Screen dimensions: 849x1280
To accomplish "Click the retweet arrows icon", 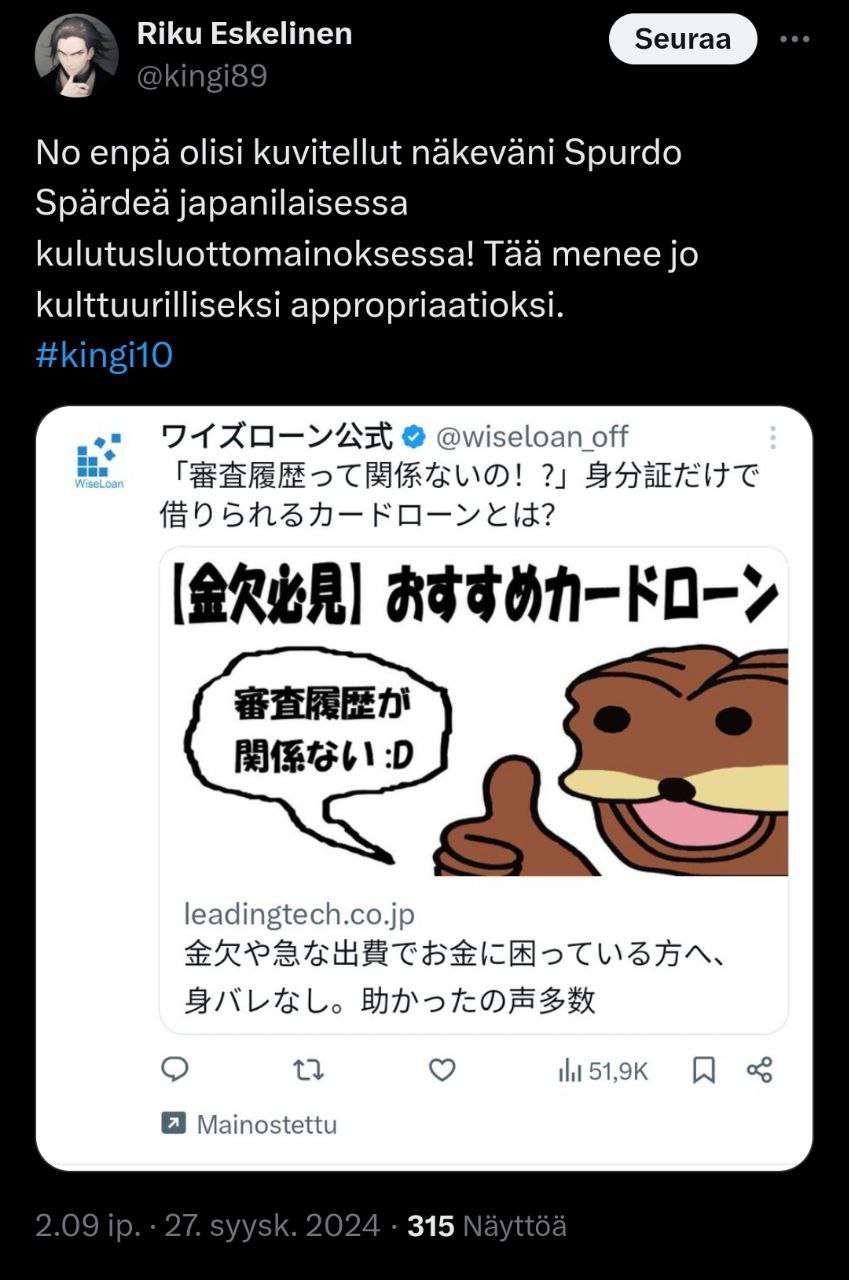I will (x=308, y=1070).
